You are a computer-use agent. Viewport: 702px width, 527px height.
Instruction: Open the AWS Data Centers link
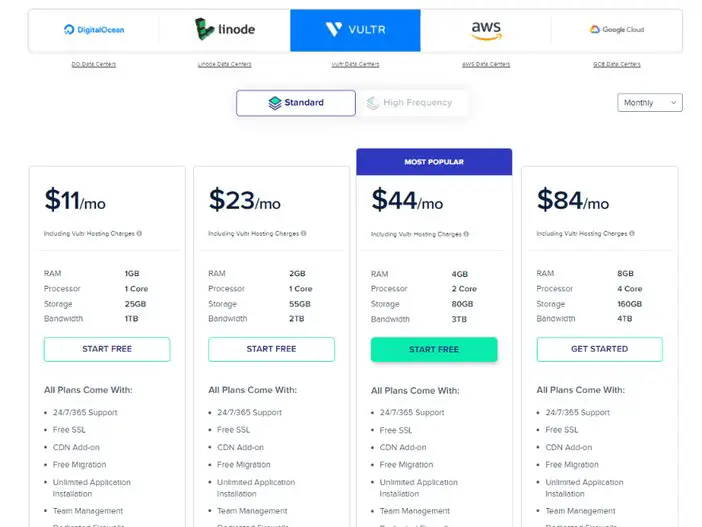pyautogui.click(x=486, y=64)
